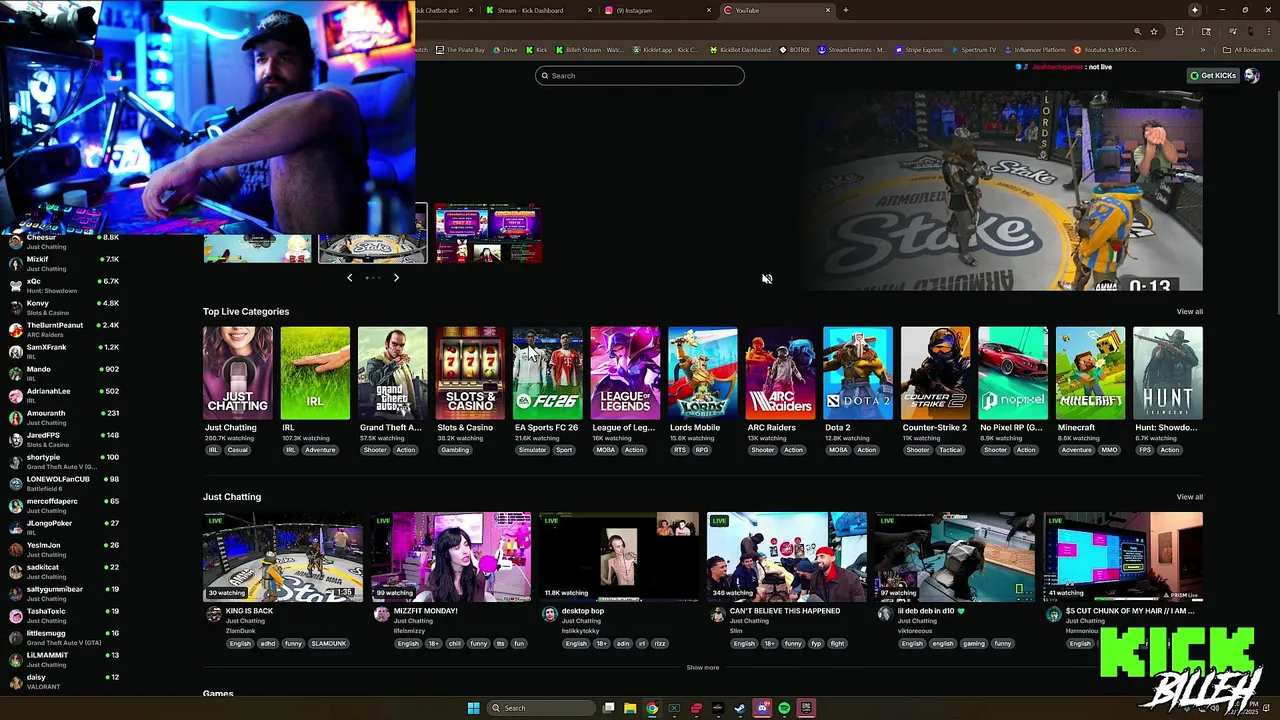Open the League of Legends category card
Image resolution: width=1280 pixels, height=720 pixels.
click(x=625, y=373)
